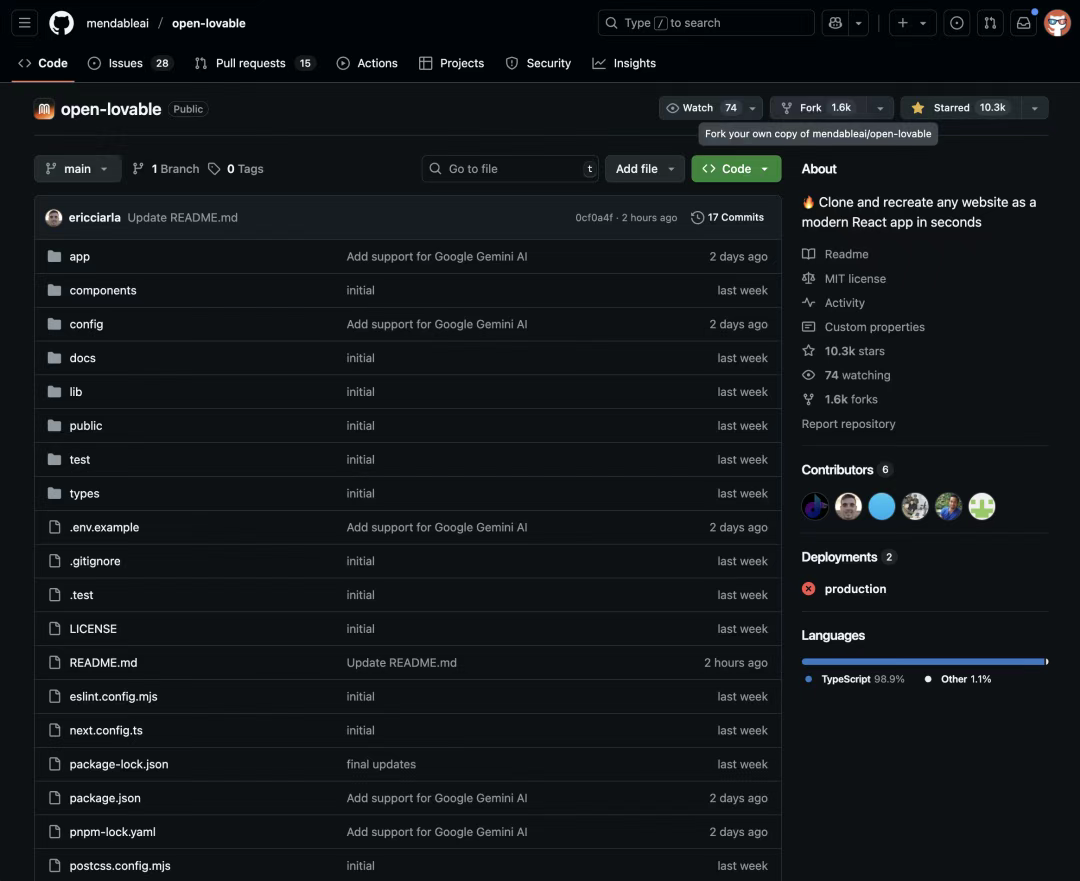Open the main branch selector dropdown
The image size is (1080, 881).
pos(77,169)
